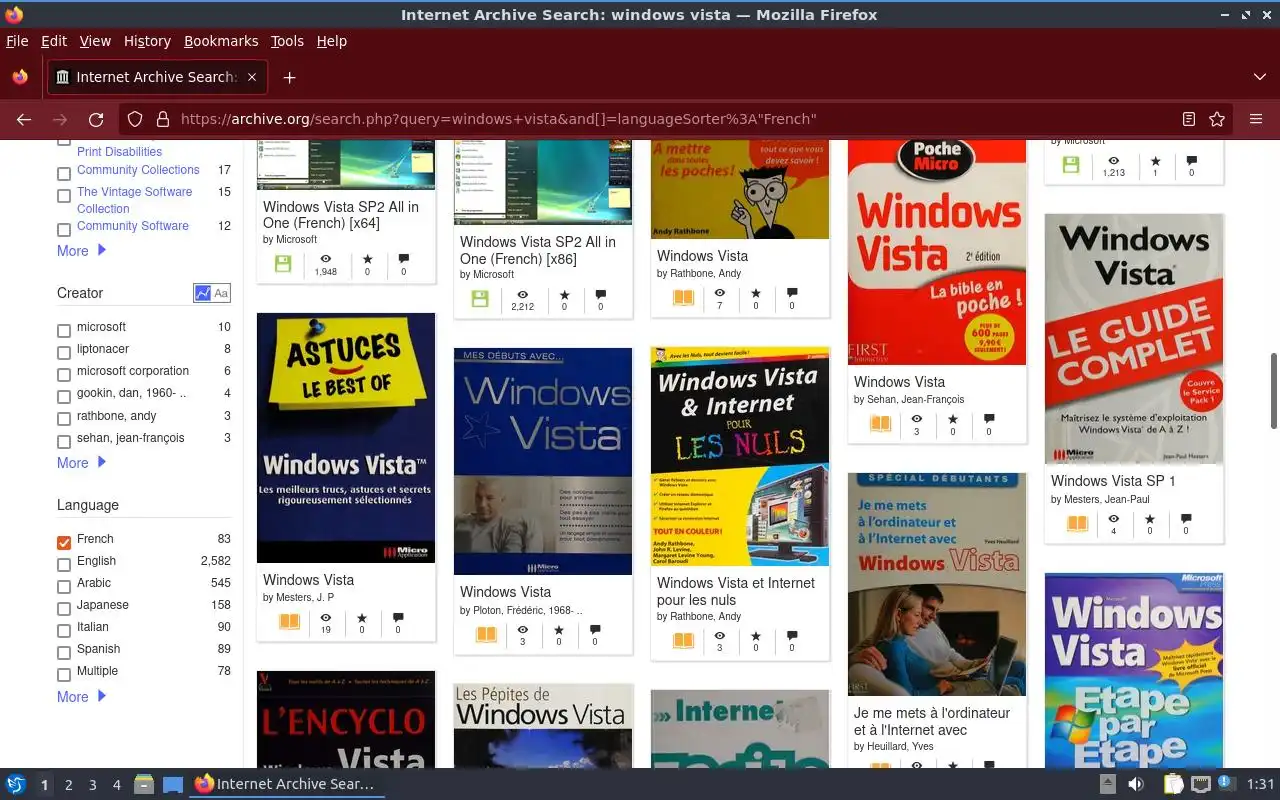The width and height of the screenshot is (1280, 800).
Task: Click book icon under Windows Vista SP 1
Action: click(x=1077, y=523)
